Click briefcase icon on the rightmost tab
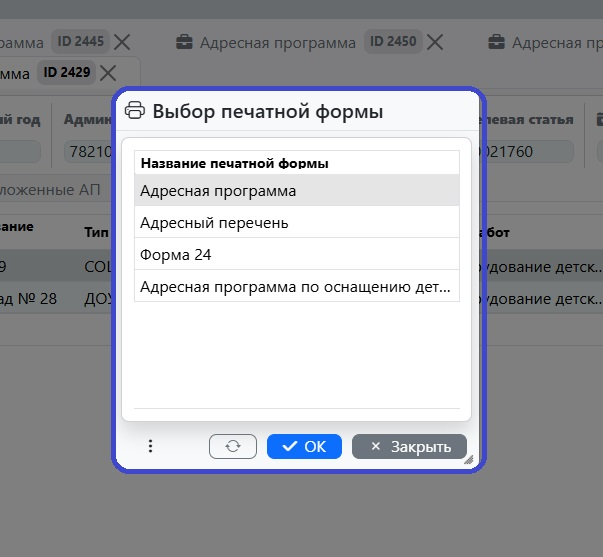Image resolution: width=603 pixels, height=557 pixels. [497, 43]
